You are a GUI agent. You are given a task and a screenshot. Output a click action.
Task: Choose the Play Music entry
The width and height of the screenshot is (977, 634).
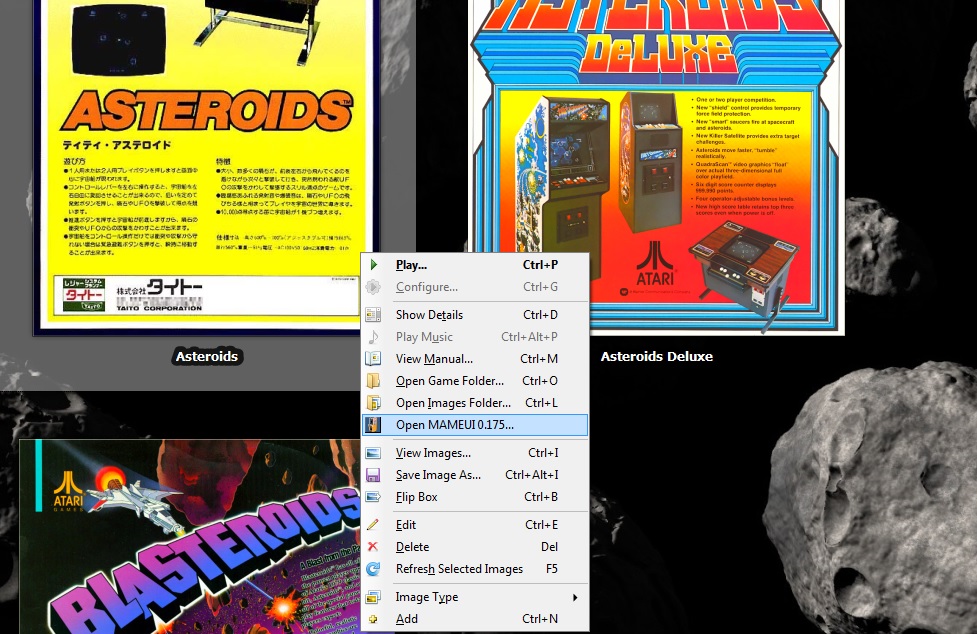coord(475,337)
